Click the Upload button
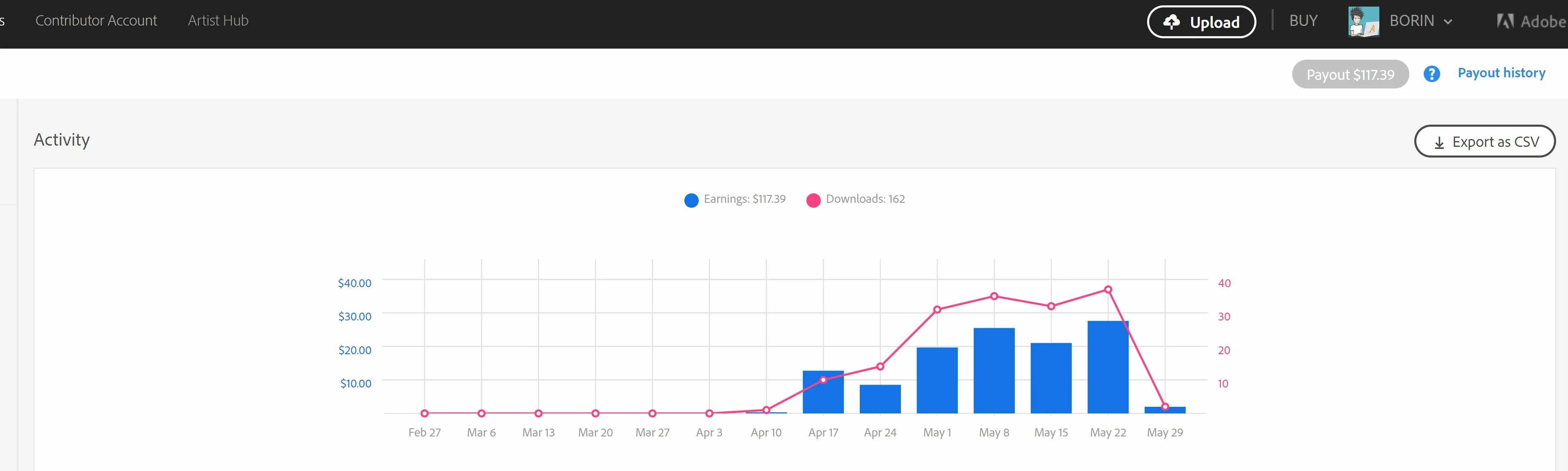This screenshot has width=1568, height=471. point(1201,22)
